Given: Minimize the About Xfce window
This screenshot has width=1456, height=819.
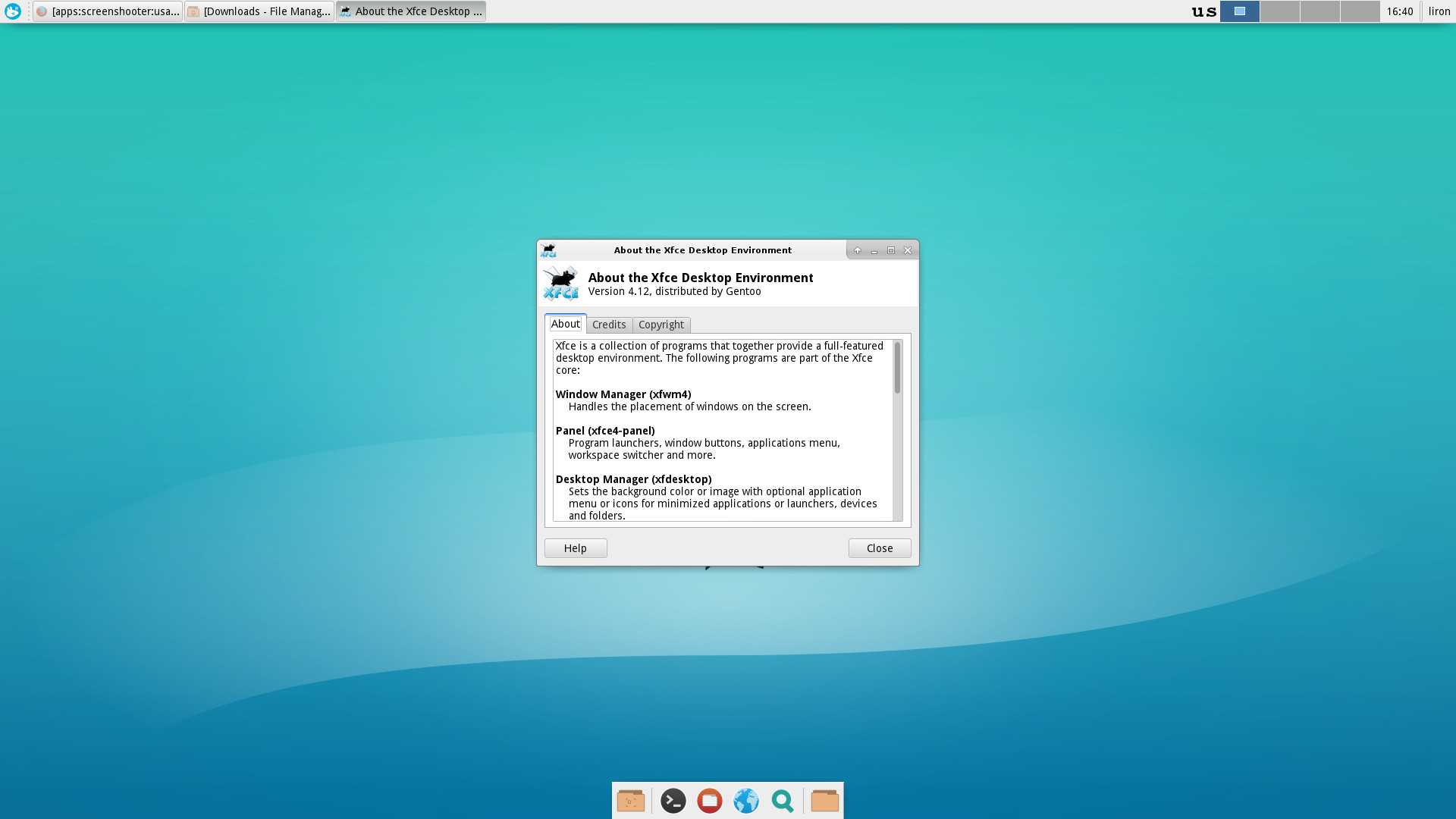Looking at the screenshot, I should coord(874,250).
